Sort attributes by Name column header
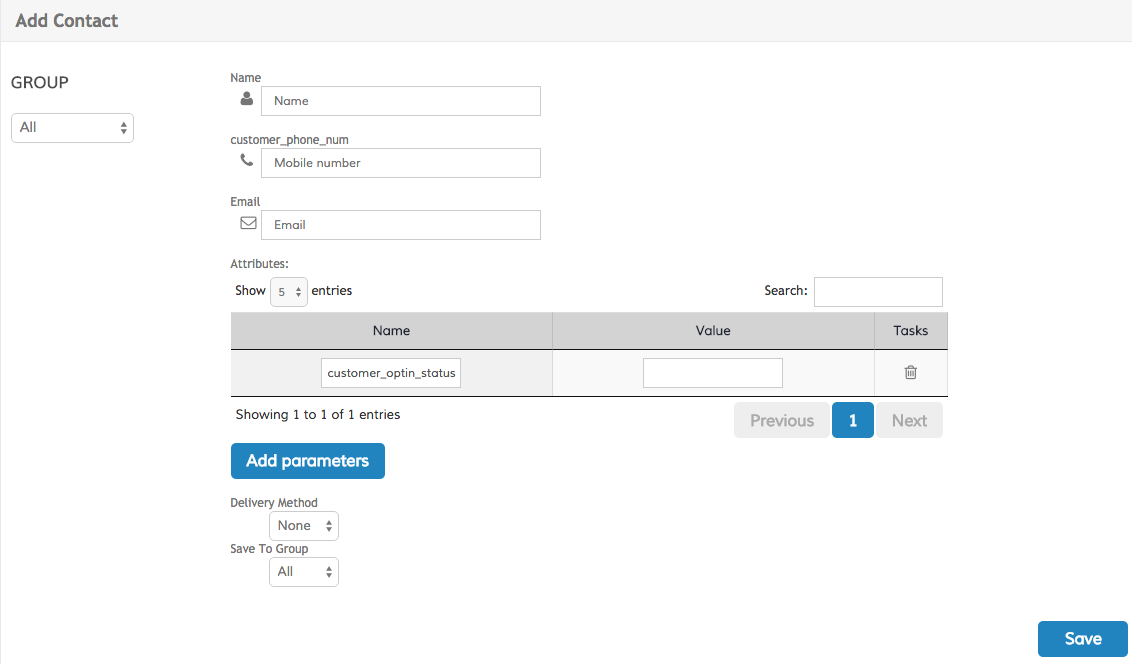 point(391,330)
